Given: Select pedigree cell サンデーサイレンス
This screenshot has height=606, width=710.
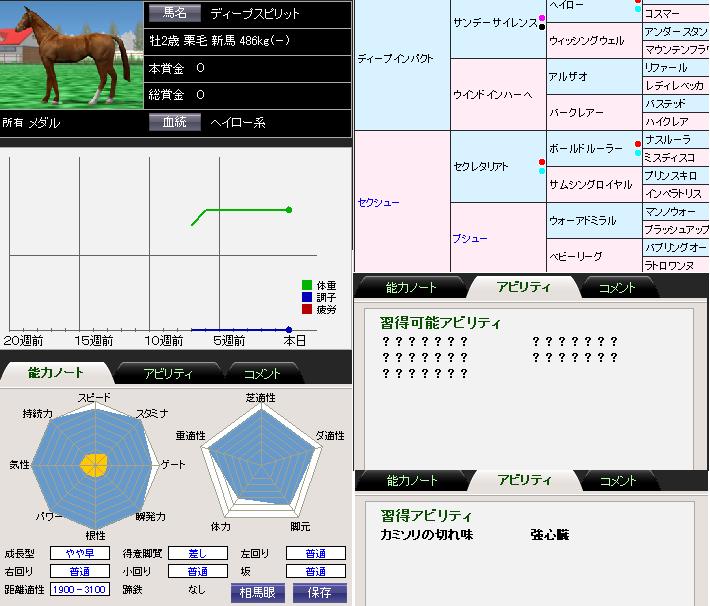Looking at the screenshot, I should (498, 29).
